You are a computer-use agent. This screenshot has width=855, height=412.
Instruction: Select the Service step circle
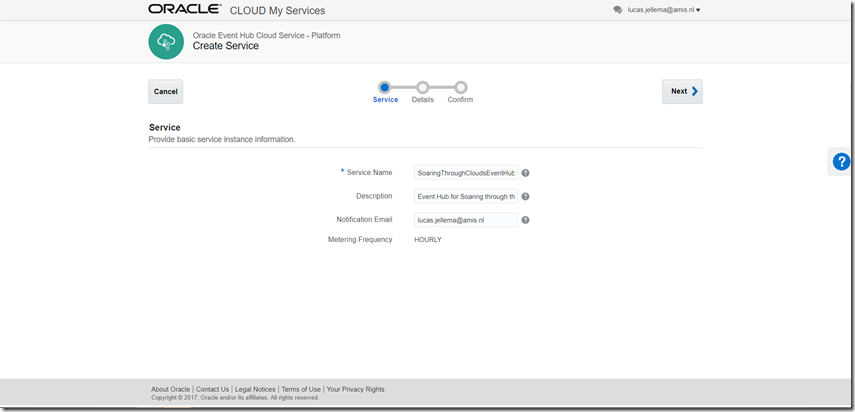point(384,87)
